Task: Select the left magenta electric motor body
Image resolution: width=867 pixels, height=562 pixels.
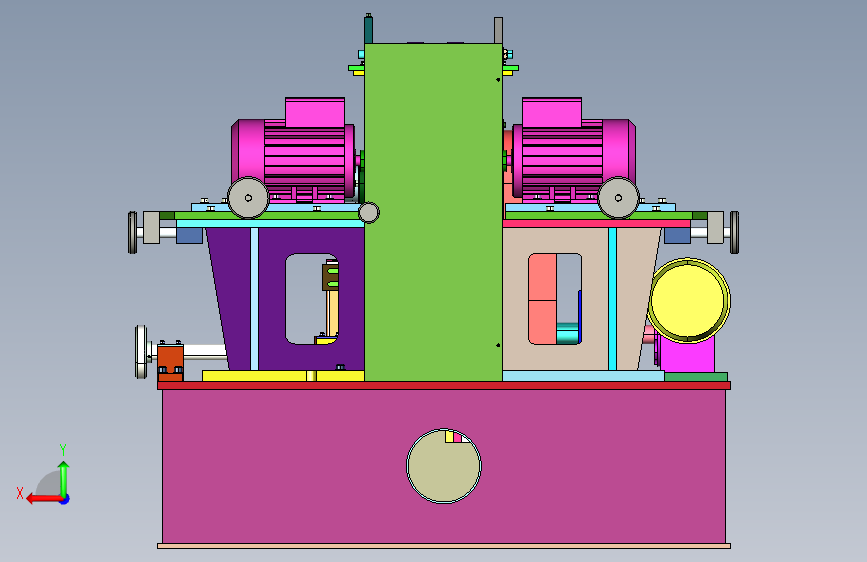Action: [x=293, y=158]
